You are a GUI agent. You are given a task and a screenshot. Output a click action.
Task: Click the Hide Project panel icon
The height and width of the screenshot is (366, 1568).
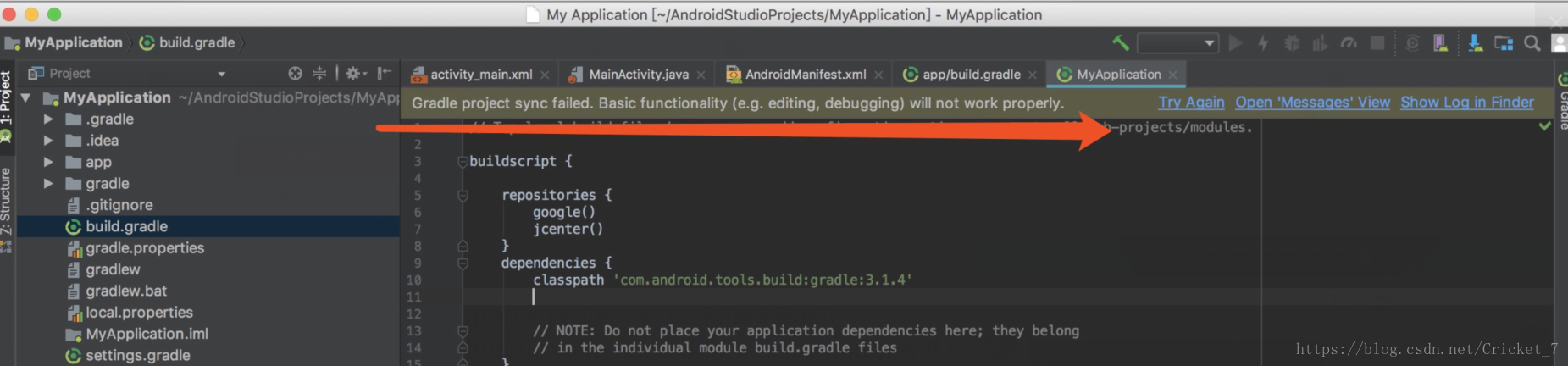[384, 73]
